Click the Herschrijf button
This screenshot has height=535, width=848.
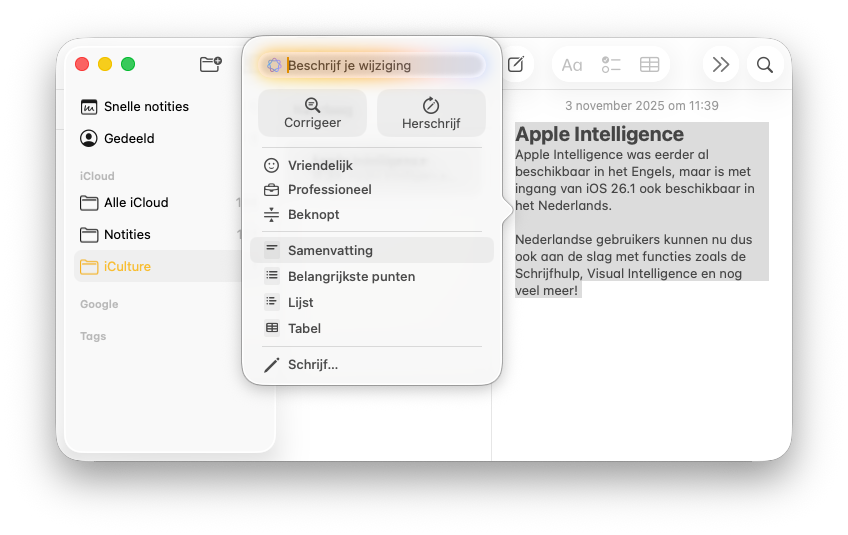(x=431, y=112)
